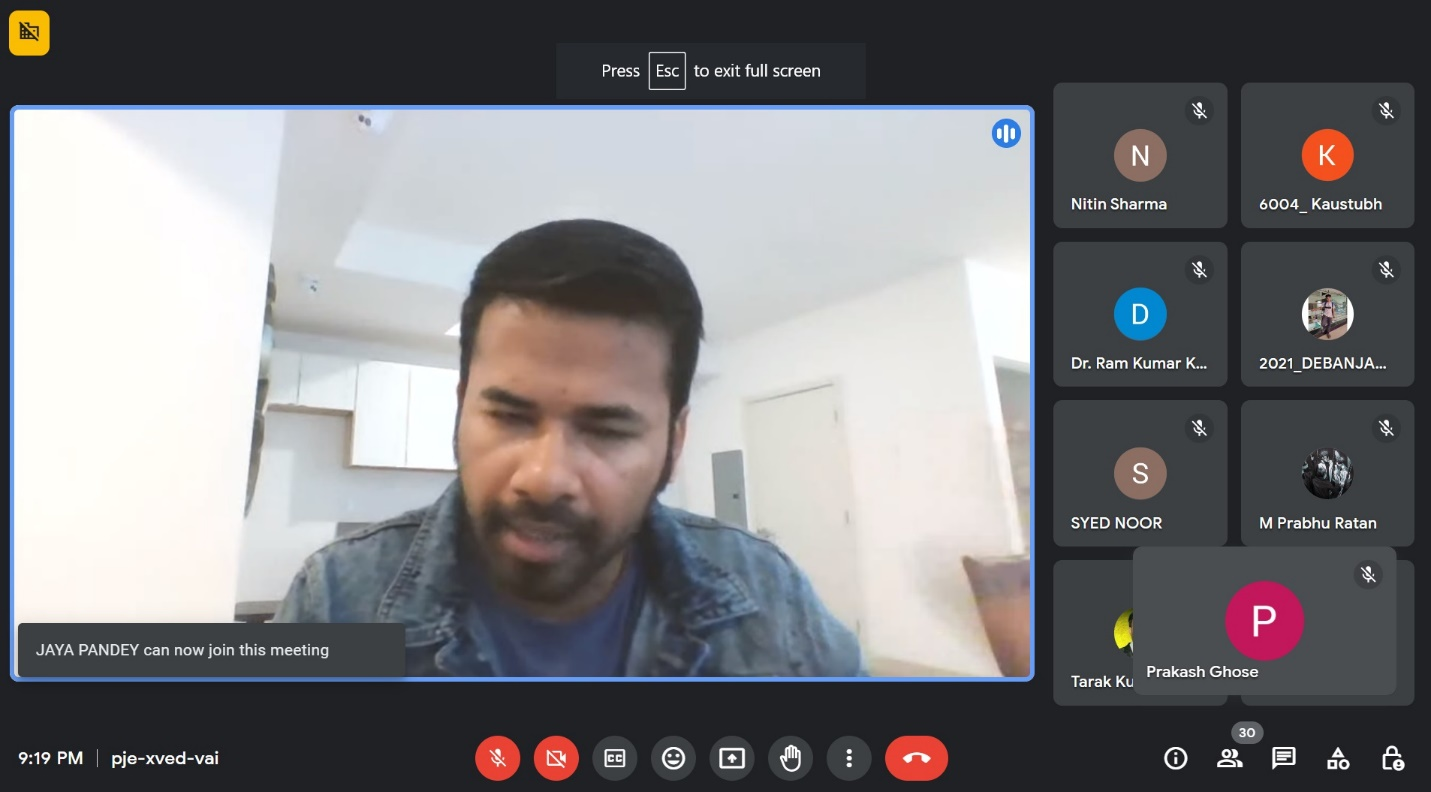Open the emoji reactions panel
This screenshot has width=1431, height=792.
[x=673, y=759]
